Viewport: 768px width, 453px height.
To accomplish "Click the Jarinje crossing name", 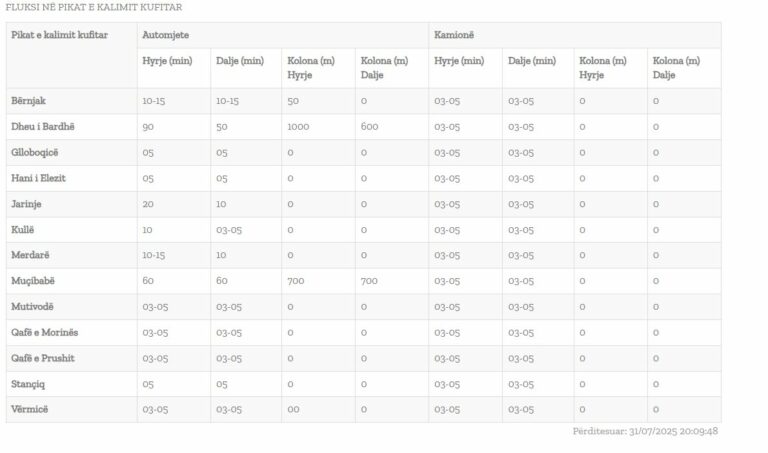I will tap(26, 204).
